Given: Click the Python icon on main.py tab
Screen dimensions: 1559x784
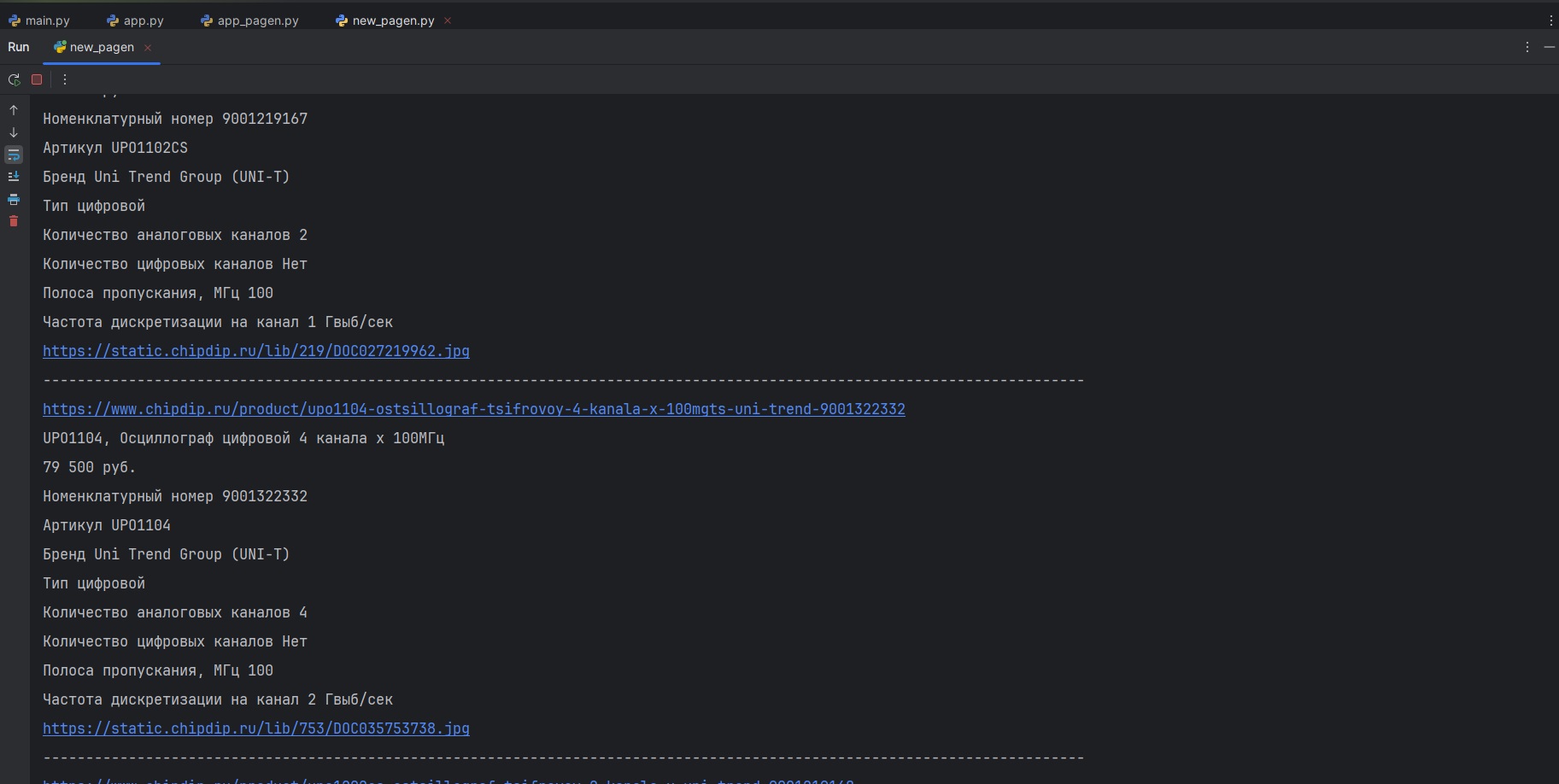Looking at the screenshot, I should coord(15,20).
